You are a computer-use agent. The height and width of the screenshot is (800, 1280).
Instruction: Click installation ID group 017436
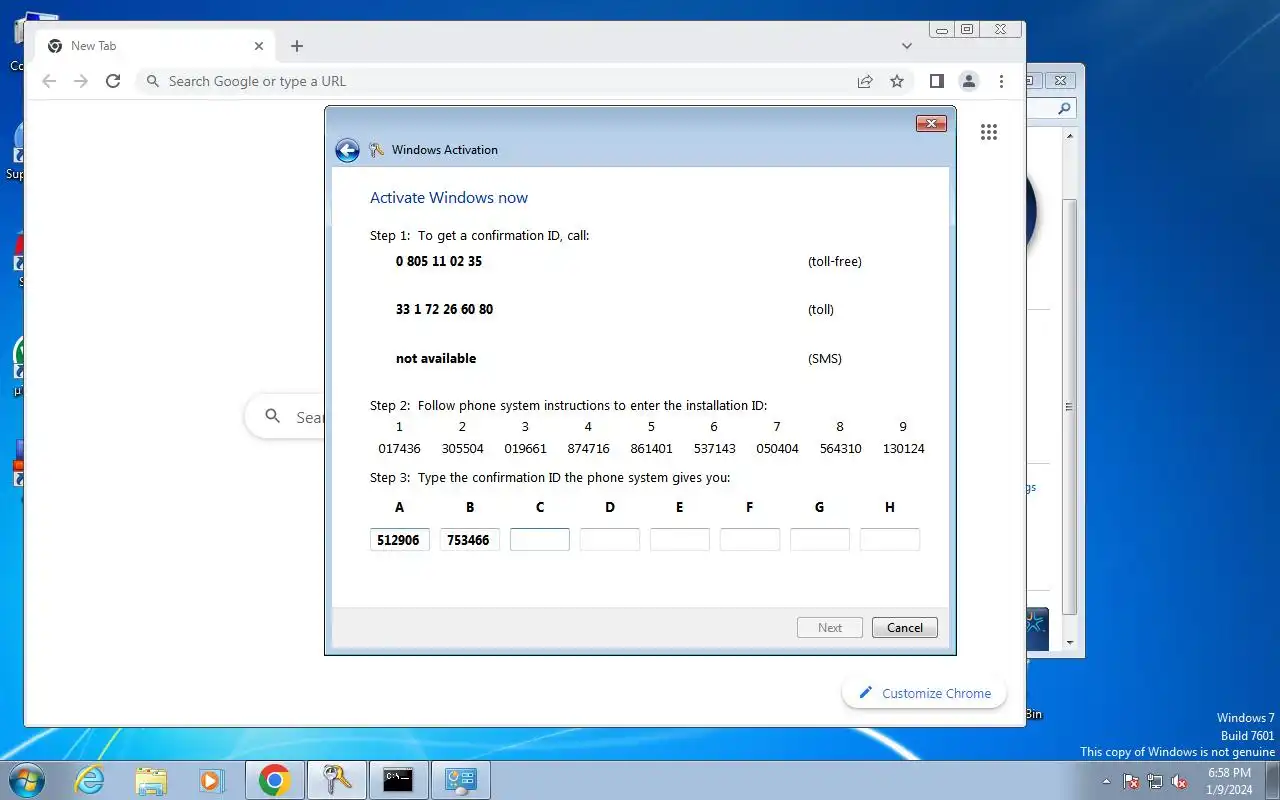(x=399, y=449)
